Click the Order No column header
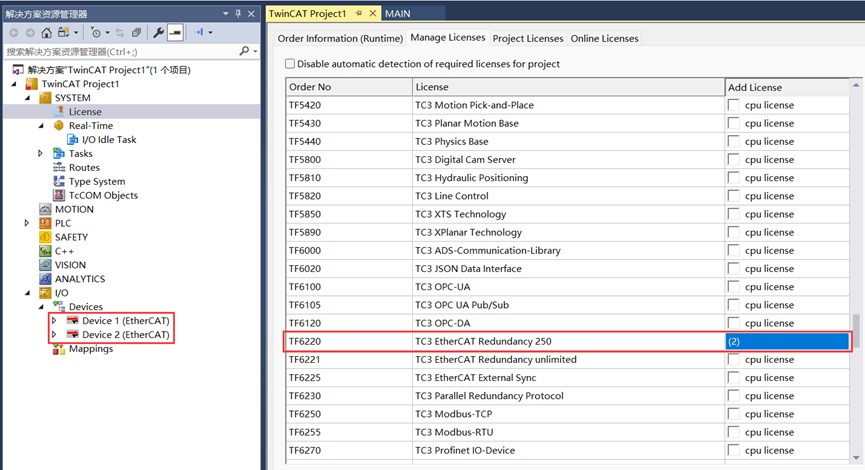The height and width of the screenshot is (470, 865). tap(349, 87)
